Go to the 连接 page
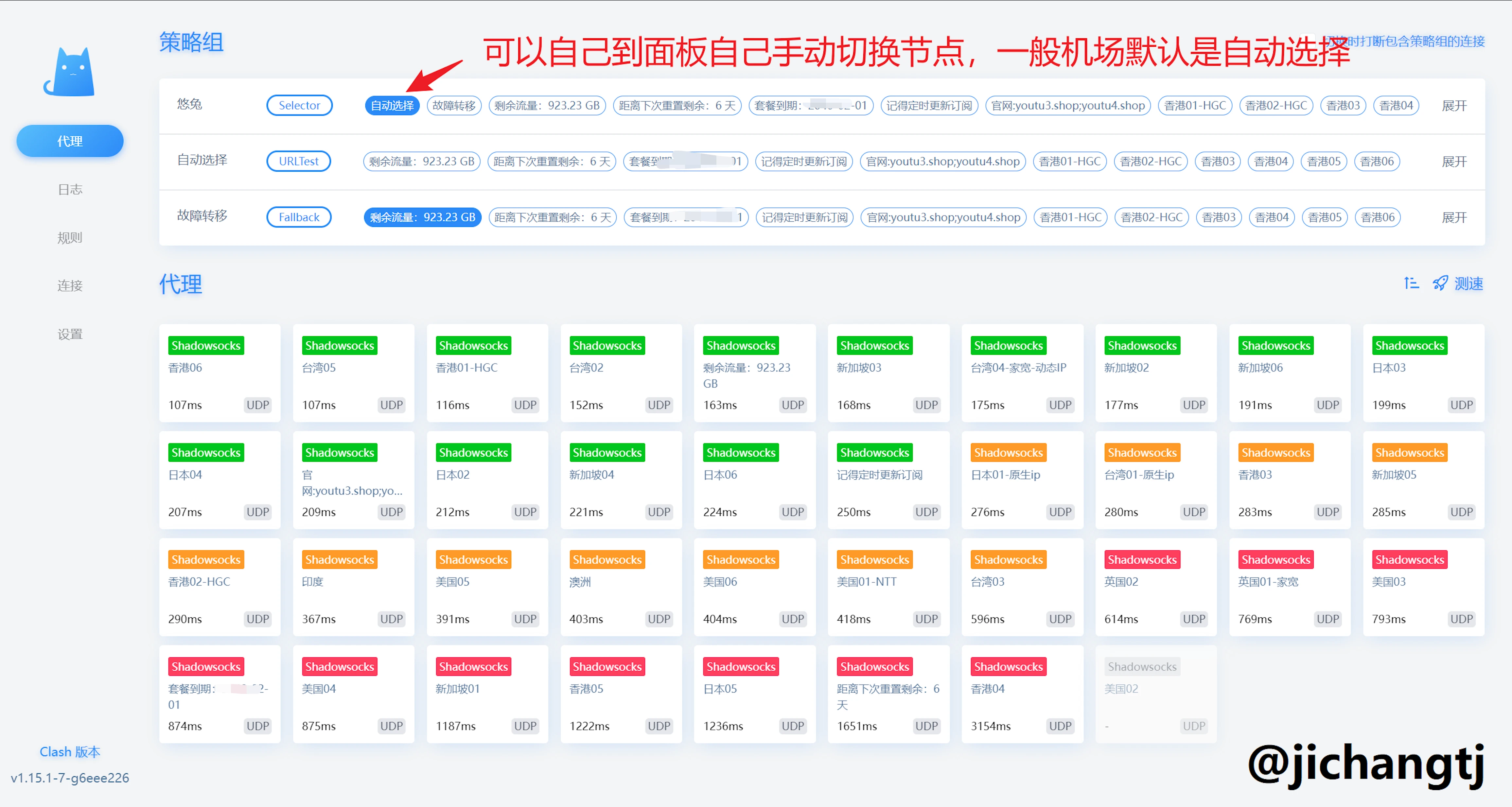Viewport: 1512px width, 807px height. (70, 285)
